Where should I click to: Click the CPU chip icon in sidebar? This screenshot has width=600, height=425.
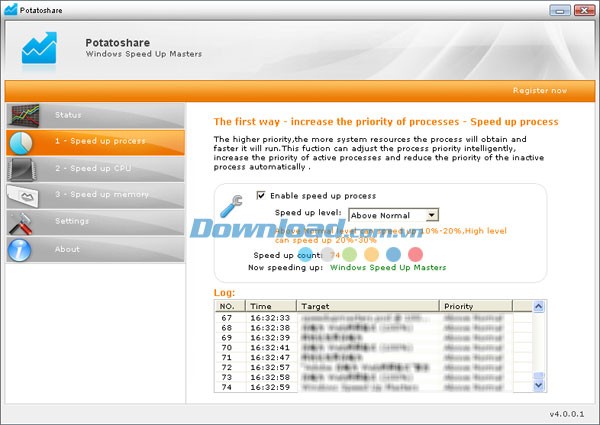(22, 169)
